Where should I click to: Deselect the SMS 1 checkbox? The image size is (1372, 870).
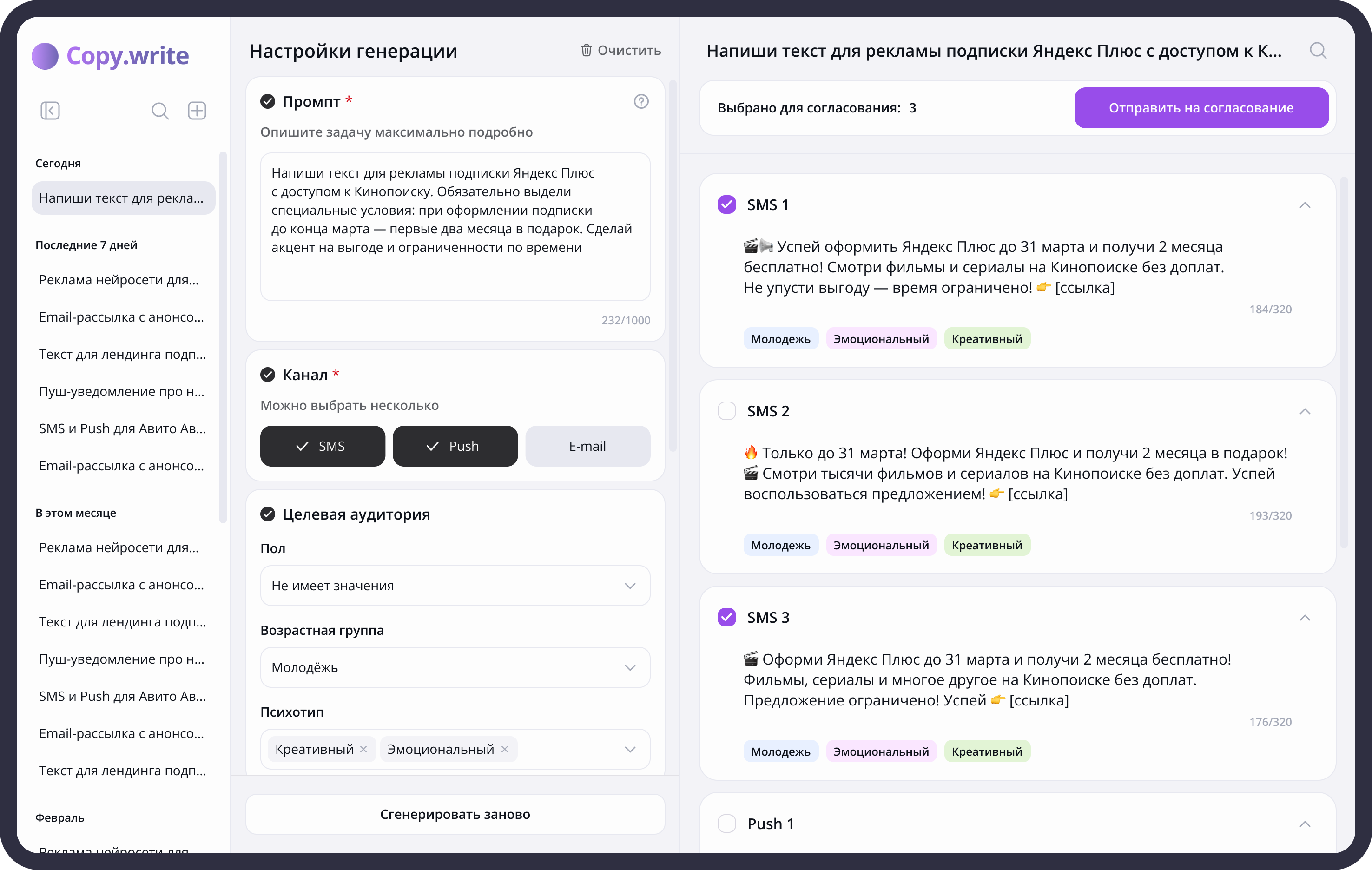pos(726,204)
